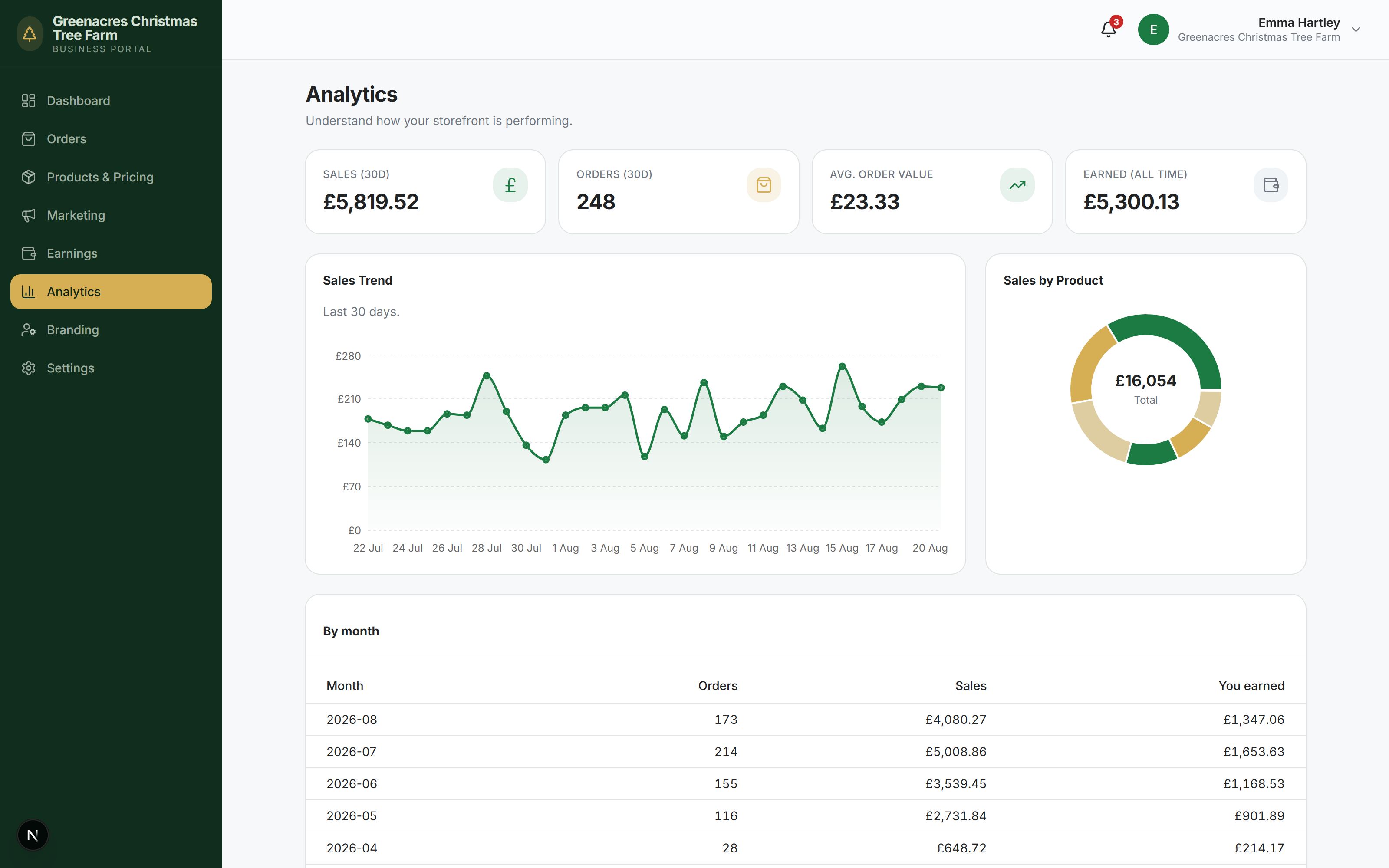Click the Sales by Product heading
This screenshot has width=1389, height=868.
tap(1053, 280)
